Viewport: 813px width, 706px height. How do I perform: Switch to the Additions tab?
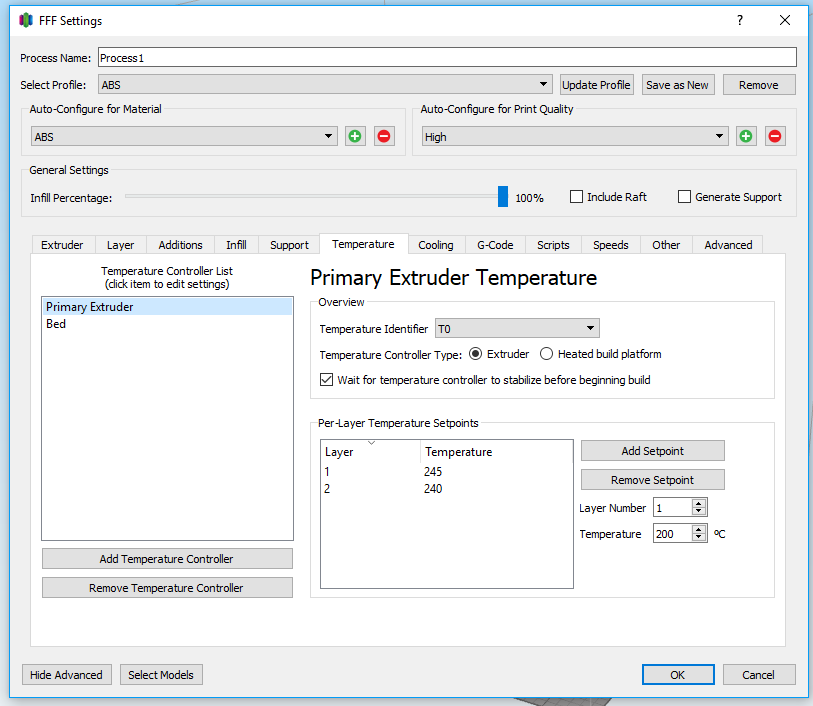point(180,245)
